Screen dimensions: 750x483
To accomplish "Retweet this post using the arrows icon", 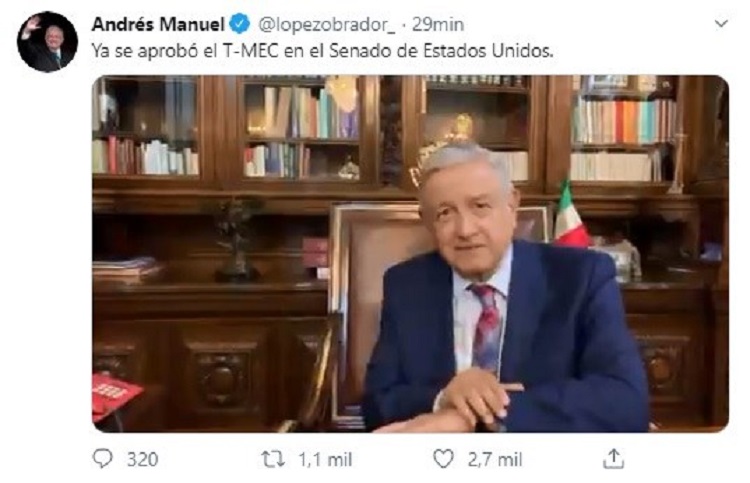I will point(273,460).
